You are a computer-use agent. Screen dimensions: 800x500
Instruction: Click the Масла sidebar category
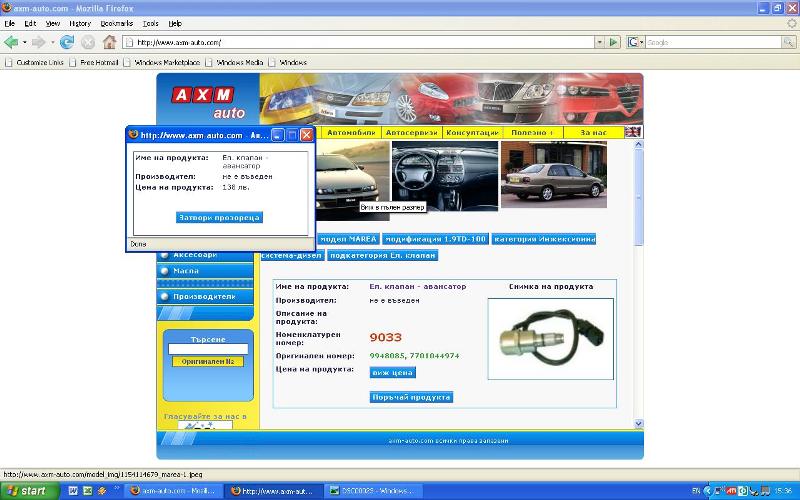[x=186, y=271]
